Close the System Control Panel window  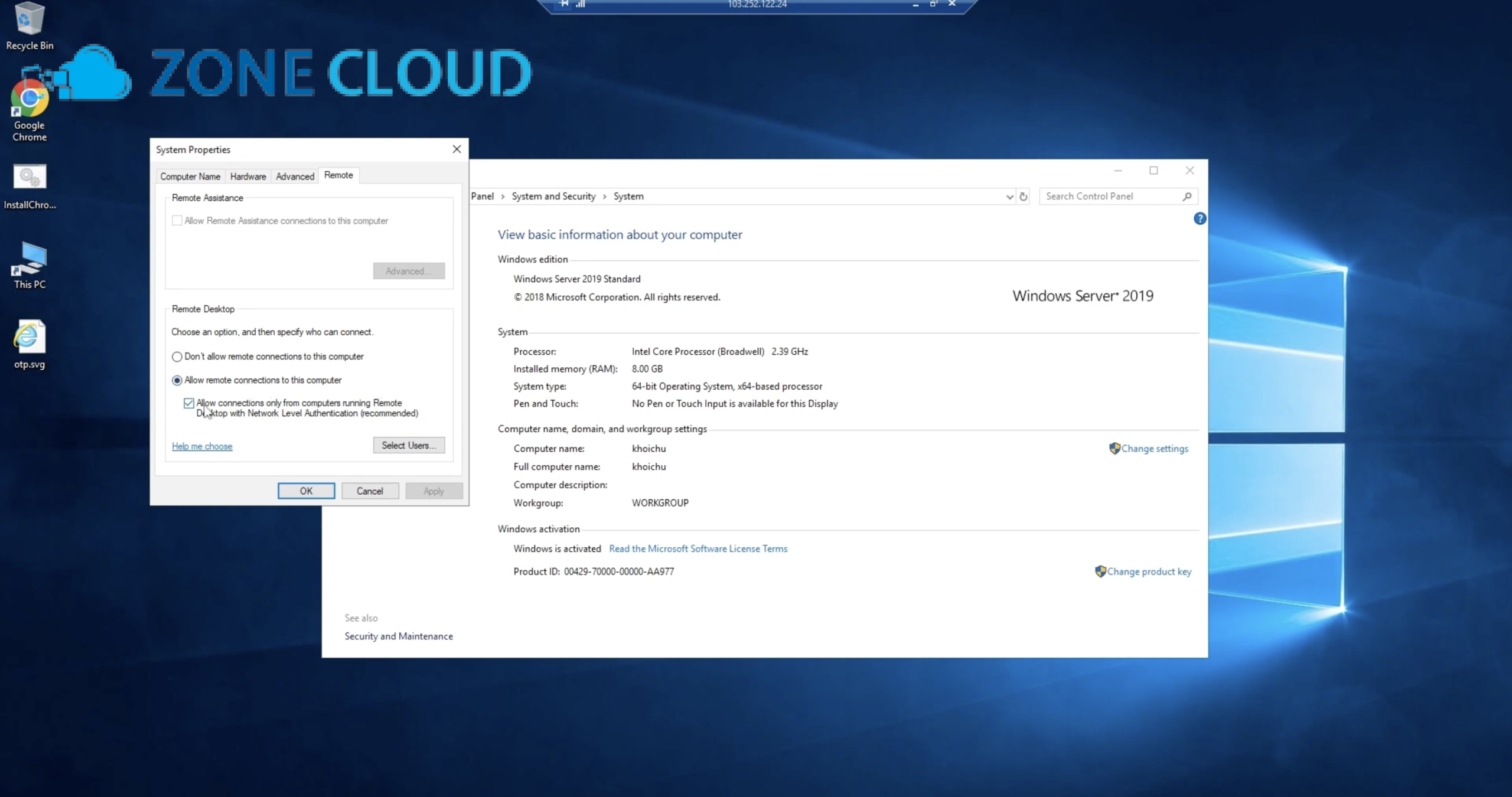pos(1190,171)
